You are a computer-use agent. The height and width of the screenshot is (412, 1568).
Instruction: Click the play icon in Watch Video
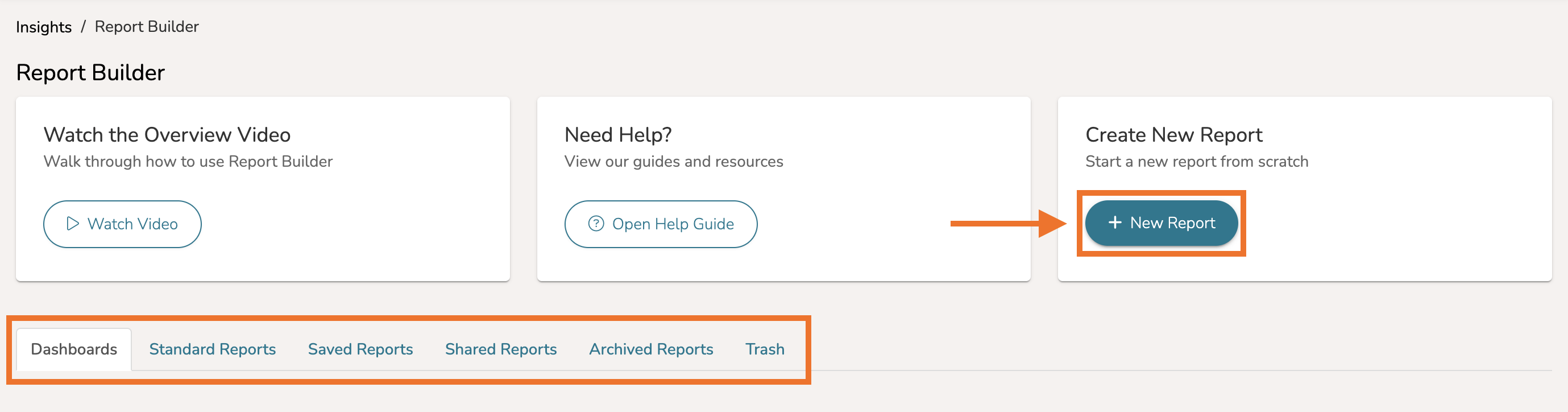[72, 224]
